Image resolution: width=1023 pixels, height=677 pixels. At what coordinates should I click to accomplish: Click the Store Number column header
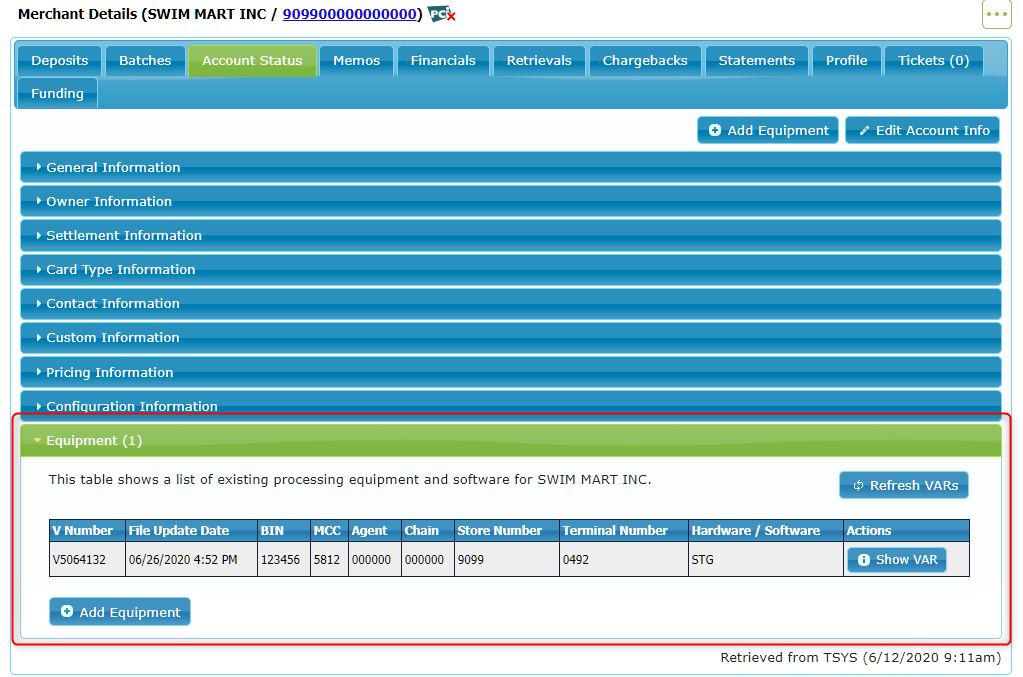(507, 530)
